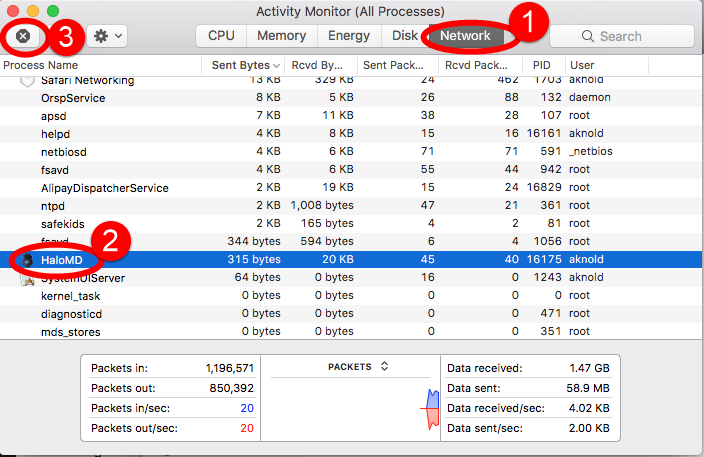This screenshot has width=704, height=457.
Task: Open the Energy tab
Action: [x=349, y=36]
